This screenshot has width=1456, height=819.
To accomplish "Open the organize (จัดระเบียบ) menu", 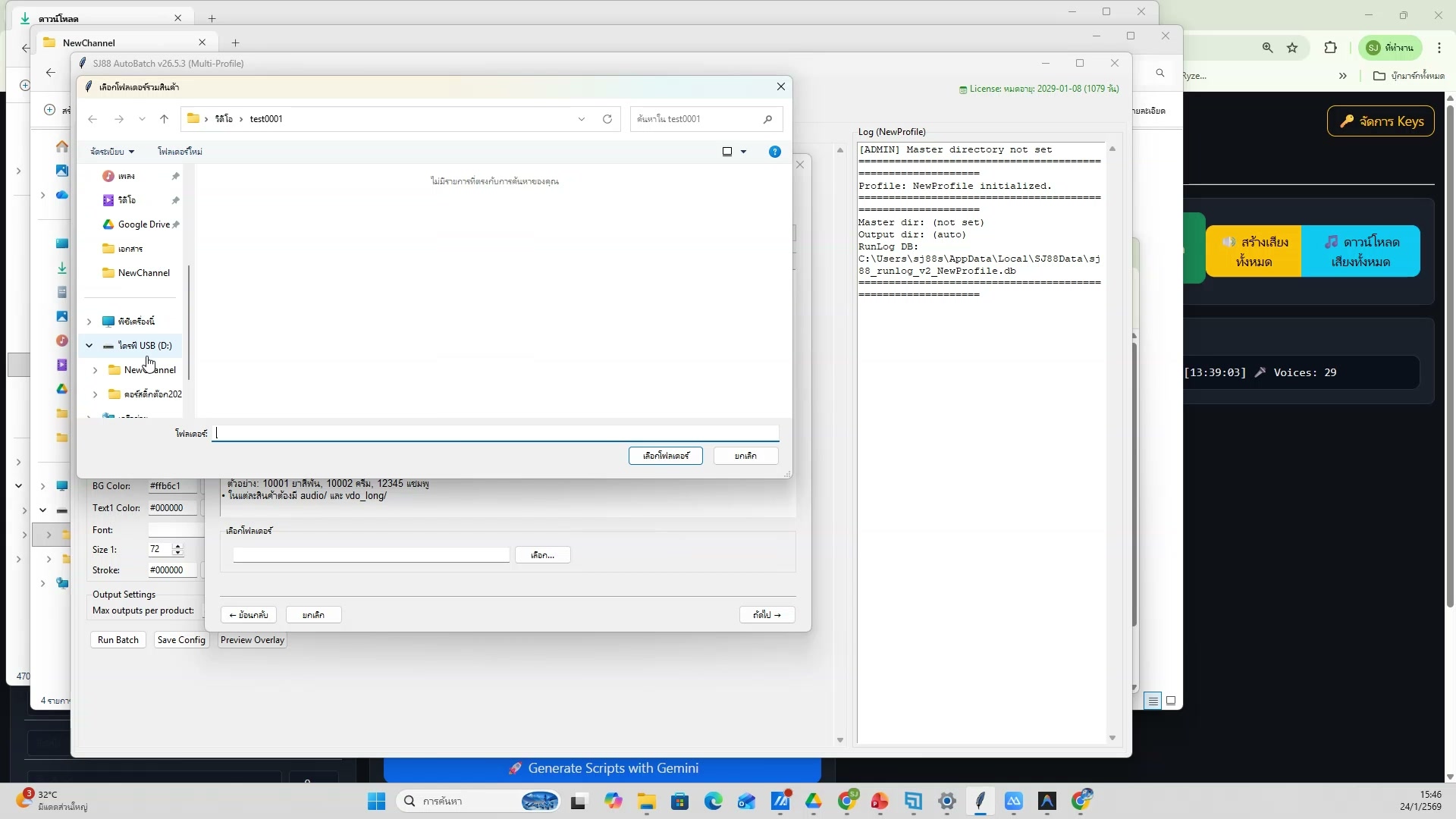I will point(111,152).
